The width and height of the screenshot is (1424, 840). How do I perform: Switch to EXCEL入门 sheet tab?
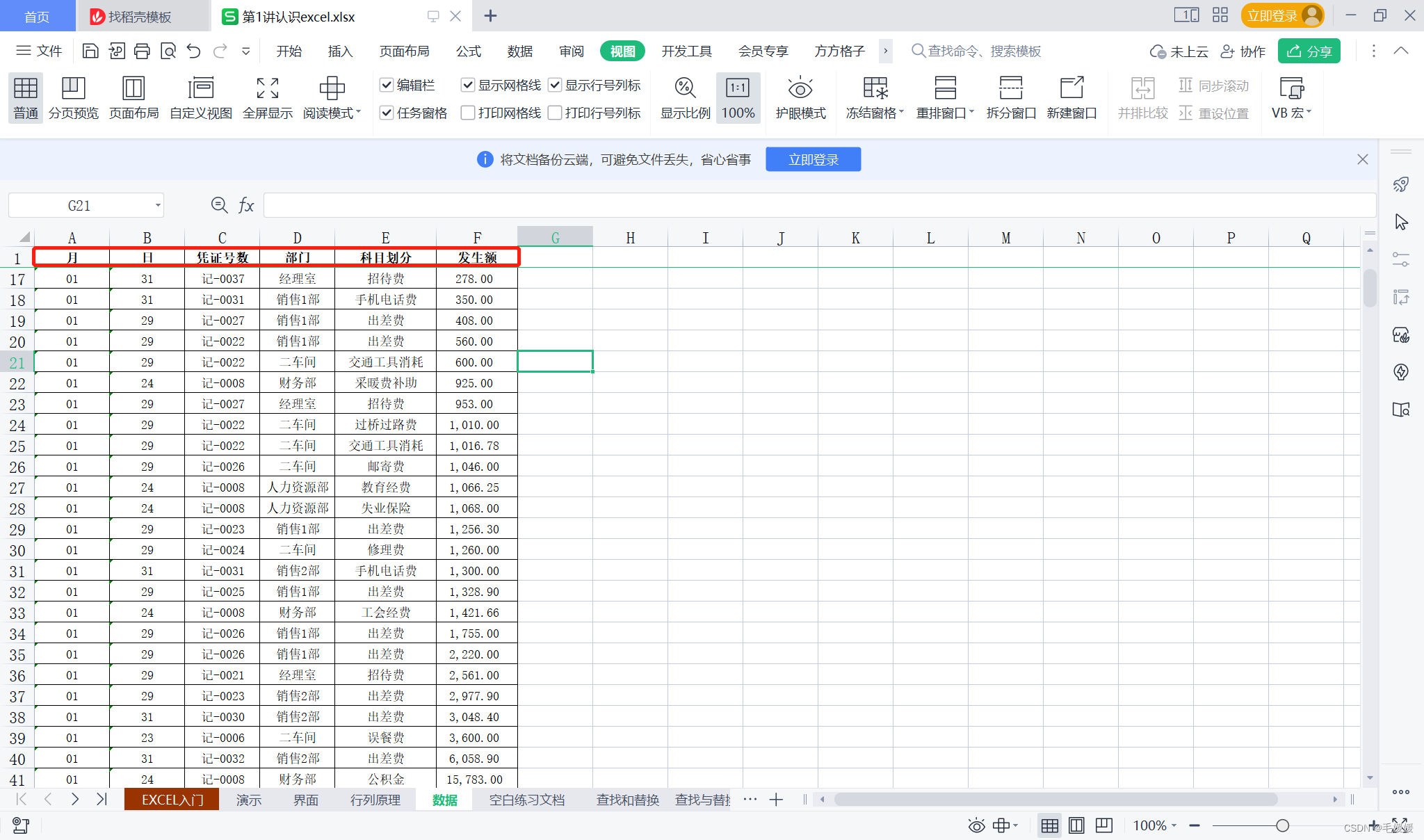[172, 800]
